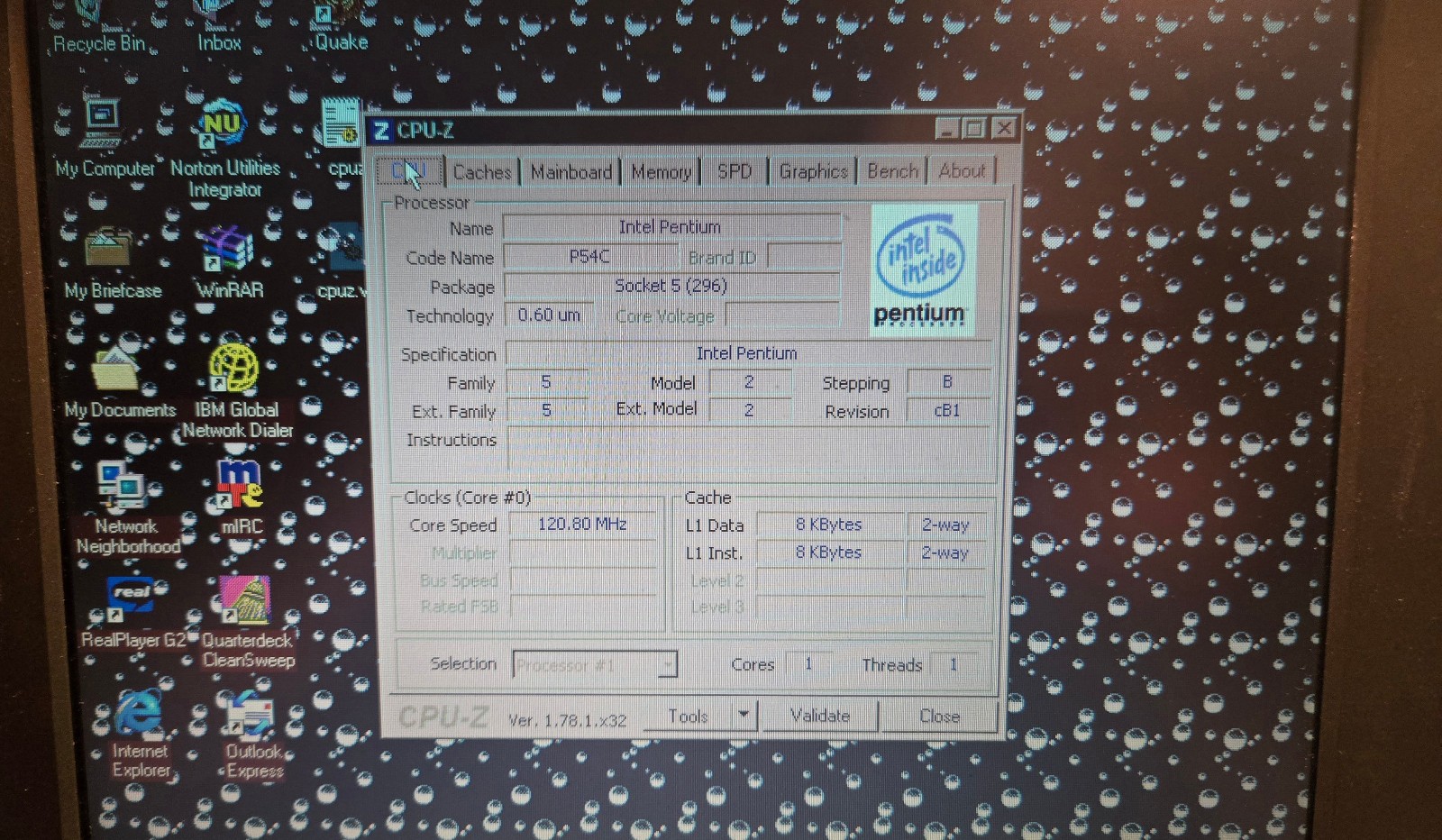
Task: Open the Graphics tab
Action: (x=813, y=171)
